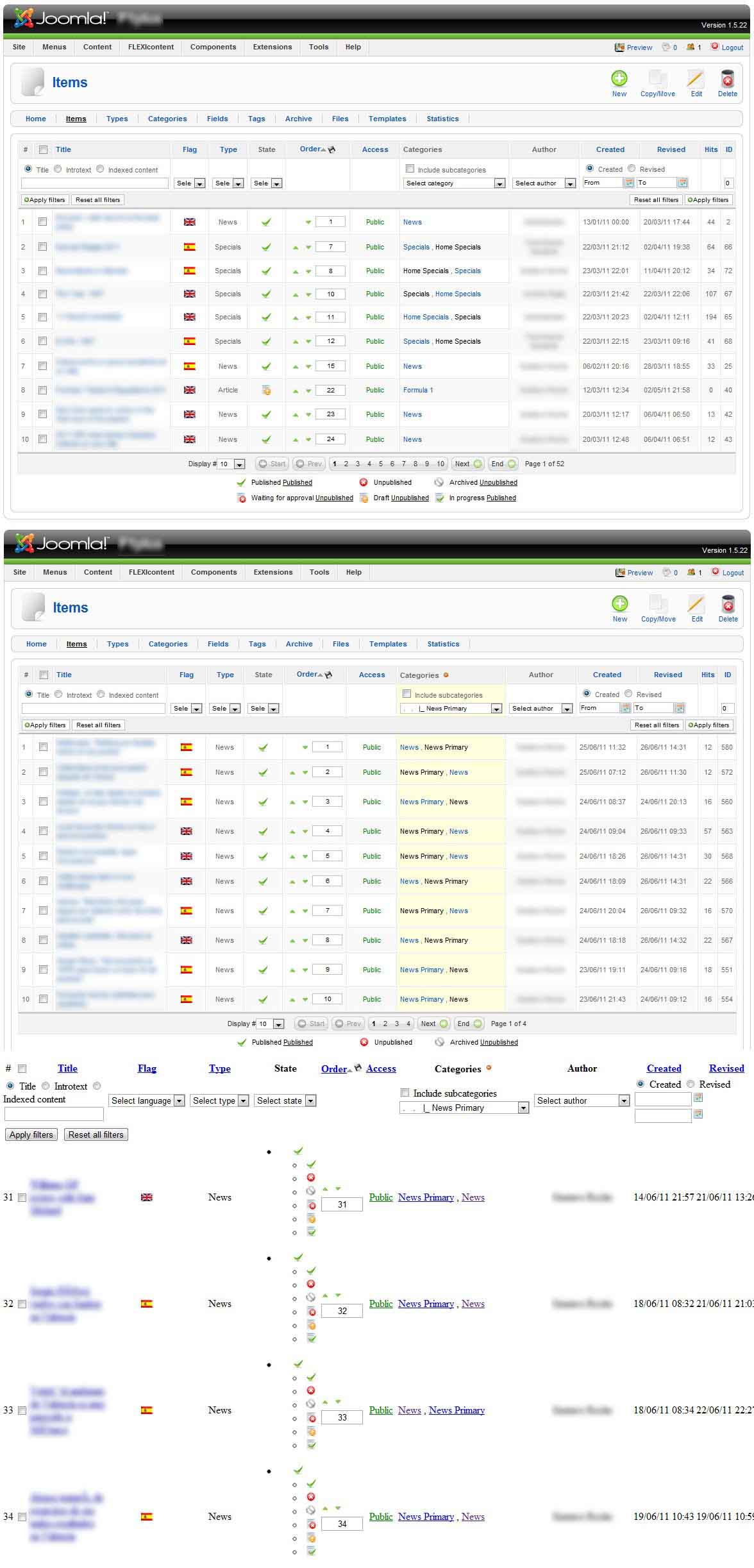
Task: Click the UK flag in bottom row 31
Action: point(147,1197)
